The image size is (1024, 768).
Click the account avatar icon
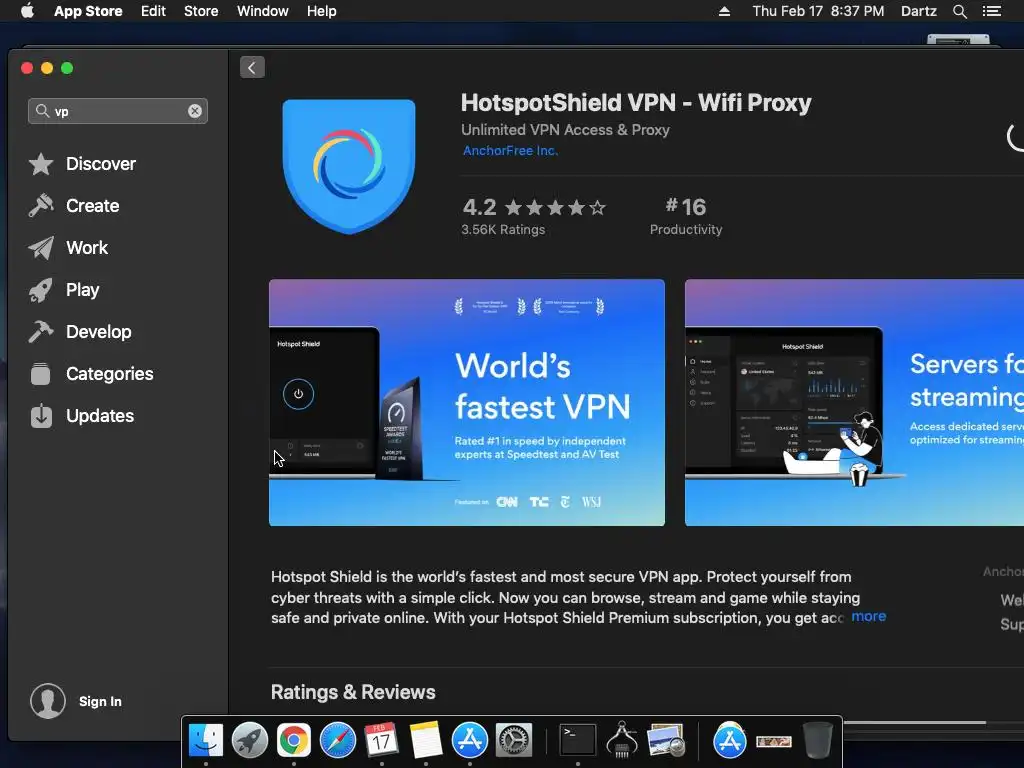tap(48, 701)
